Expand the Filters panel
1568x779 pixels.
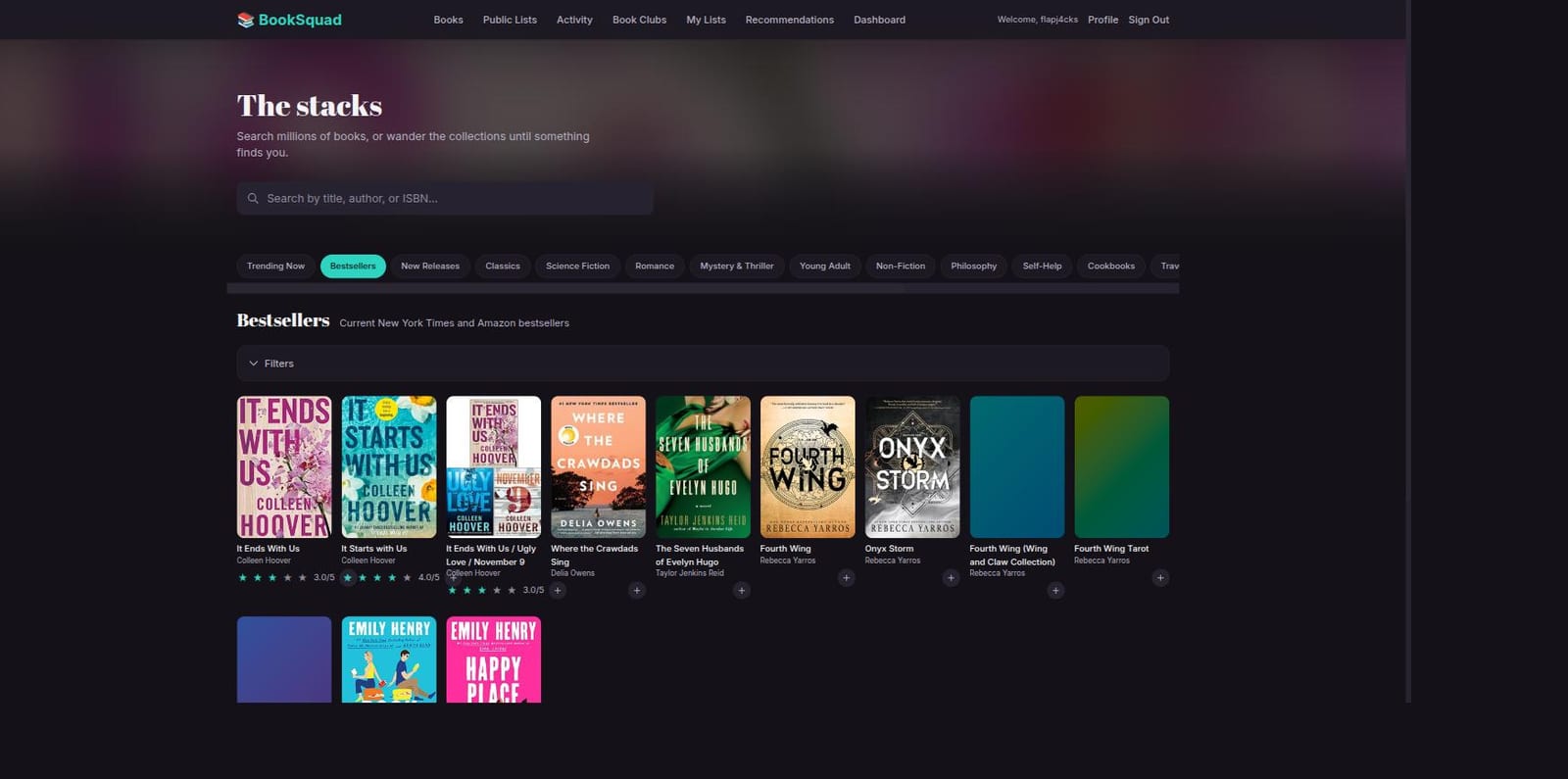coord(703,364)
